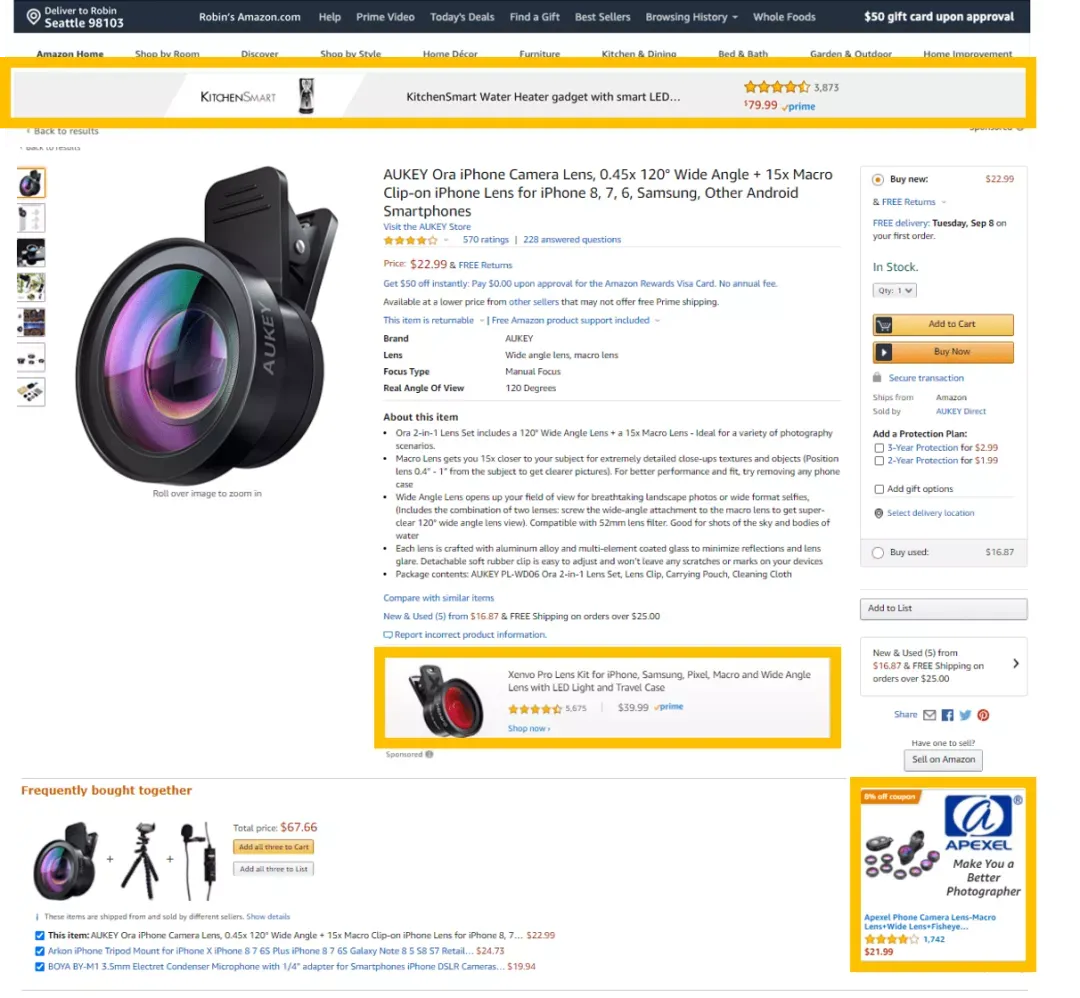Check the Add gift options box
This screenshot has width=1080, height=998.
tap(879, 489)
